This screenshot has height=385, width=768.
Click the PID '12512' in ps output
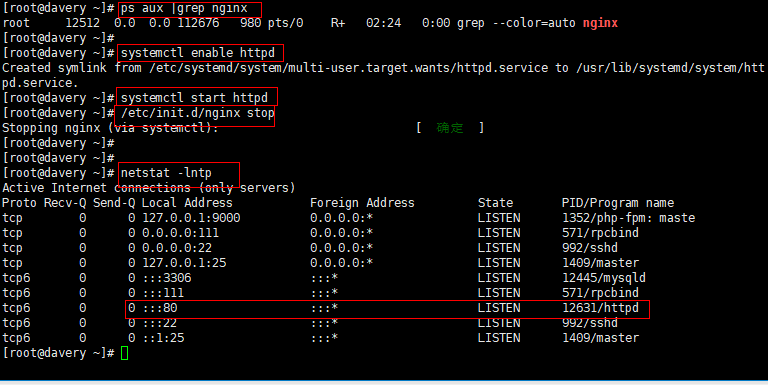(x=82, y=23)
